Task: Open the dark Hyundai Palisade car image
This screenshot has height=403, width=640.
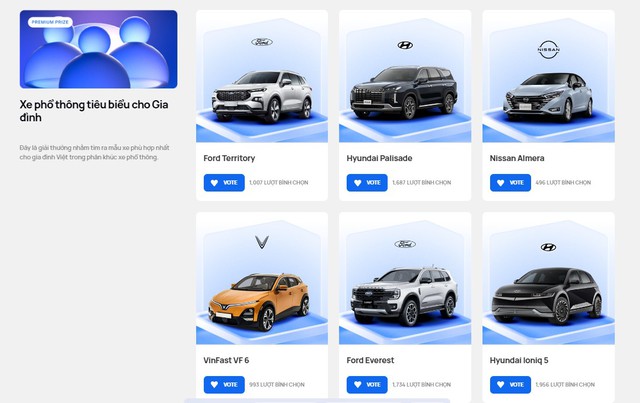Action: tap(404, 92)
